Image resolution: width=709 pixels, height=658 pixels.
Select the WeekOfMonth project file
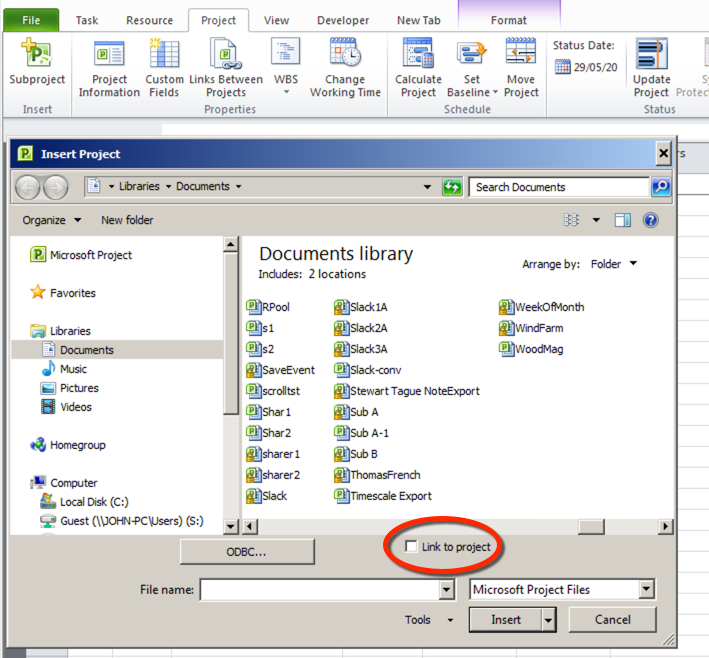click(x=542, y=307)
